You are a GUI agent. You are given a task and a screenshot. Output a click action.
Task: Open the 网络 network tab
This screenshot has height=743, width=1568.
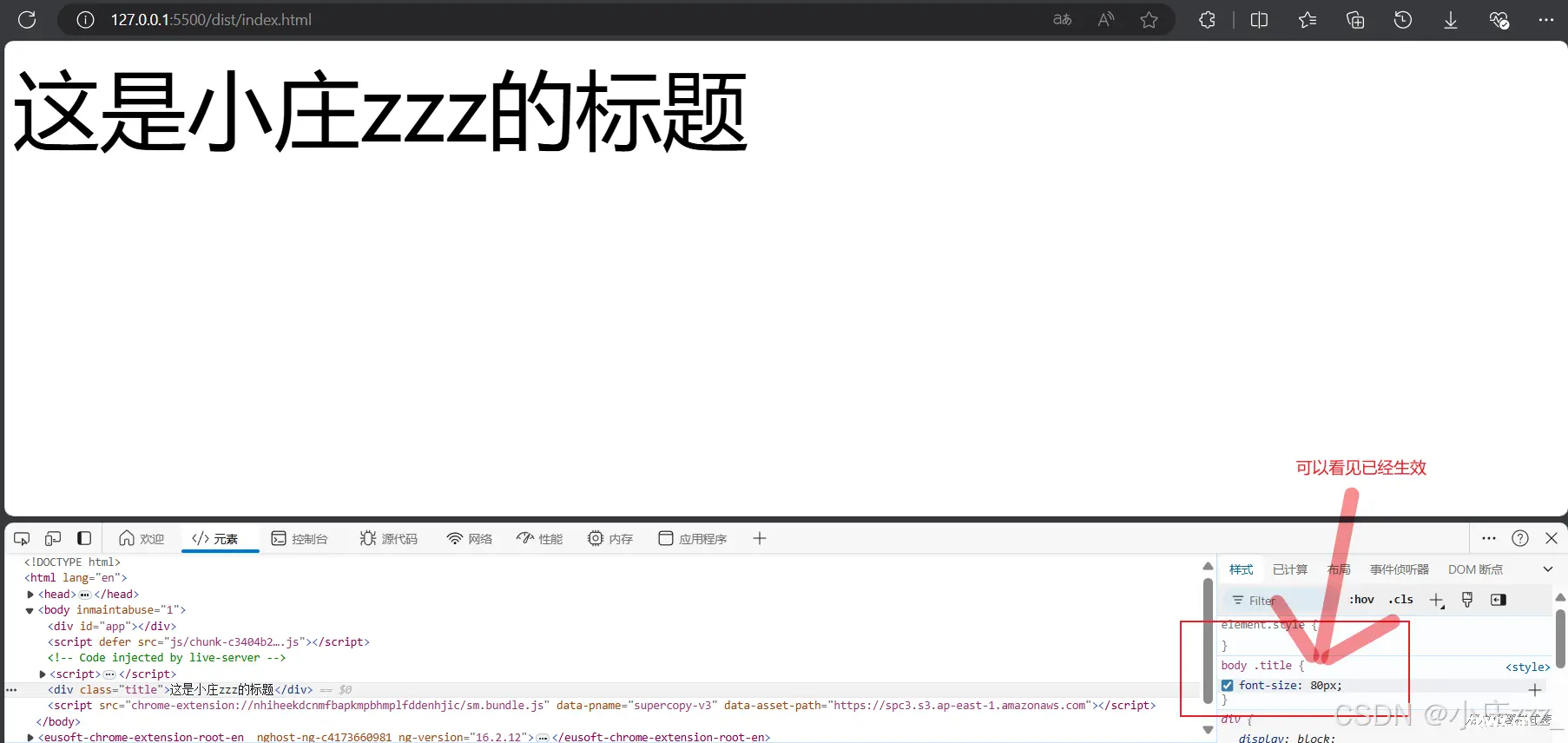pos(470,538)
